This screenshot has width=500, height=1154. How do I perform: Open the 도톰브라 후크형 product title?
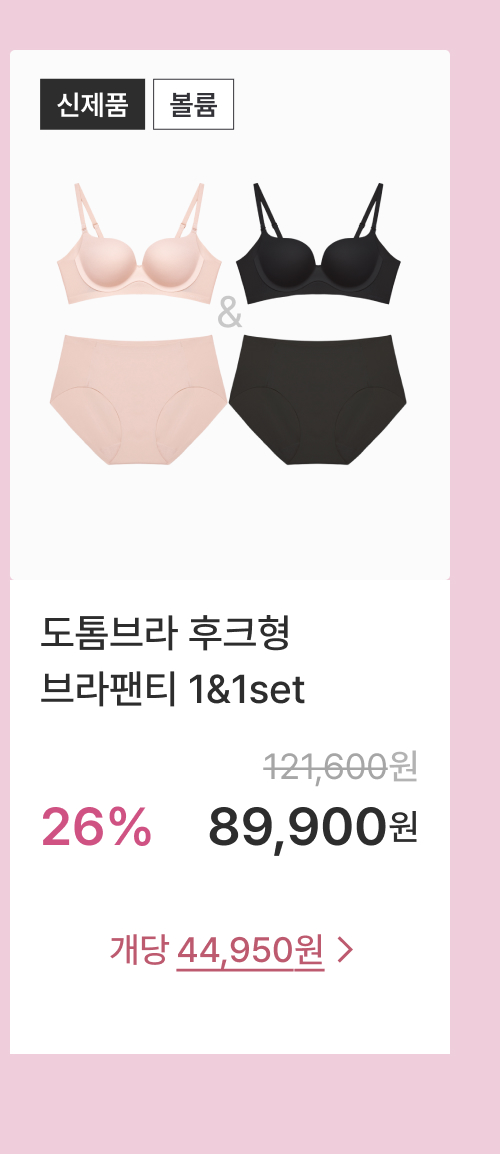point(166,634)
